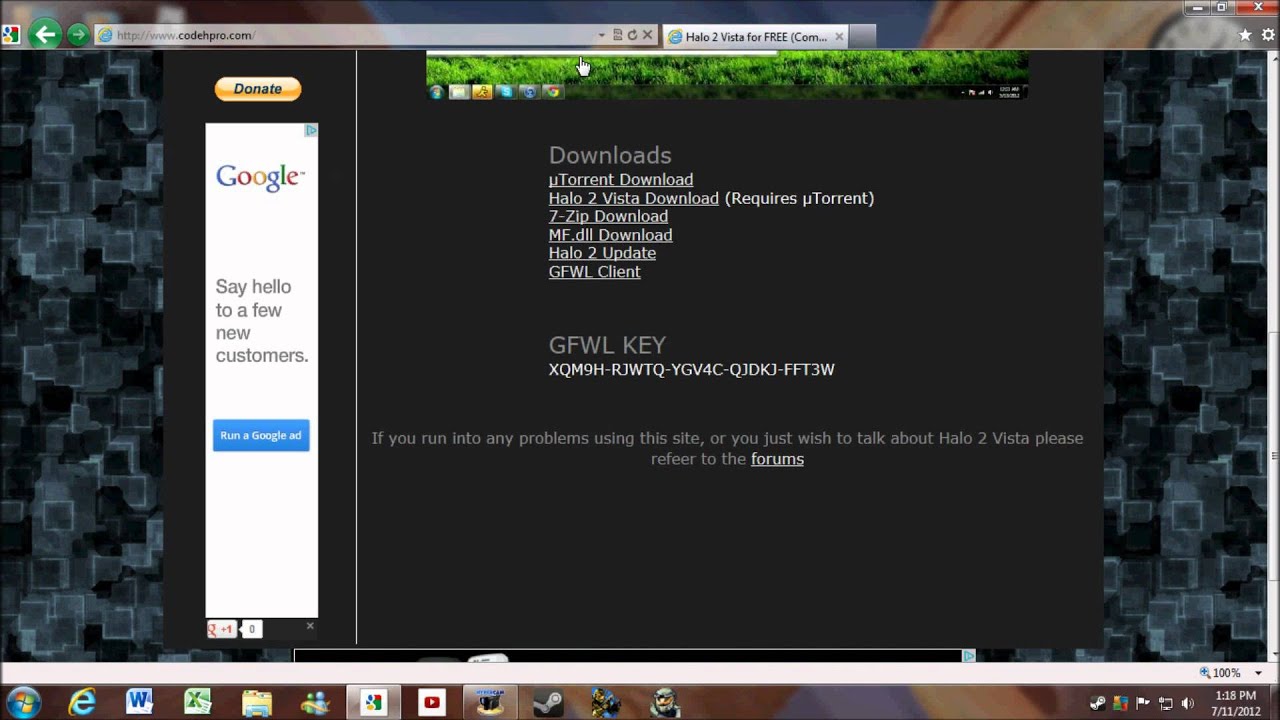1280x720 pixels.
Task: Stop loading with the X icon in address bar
Action: (x=647, y=35)
